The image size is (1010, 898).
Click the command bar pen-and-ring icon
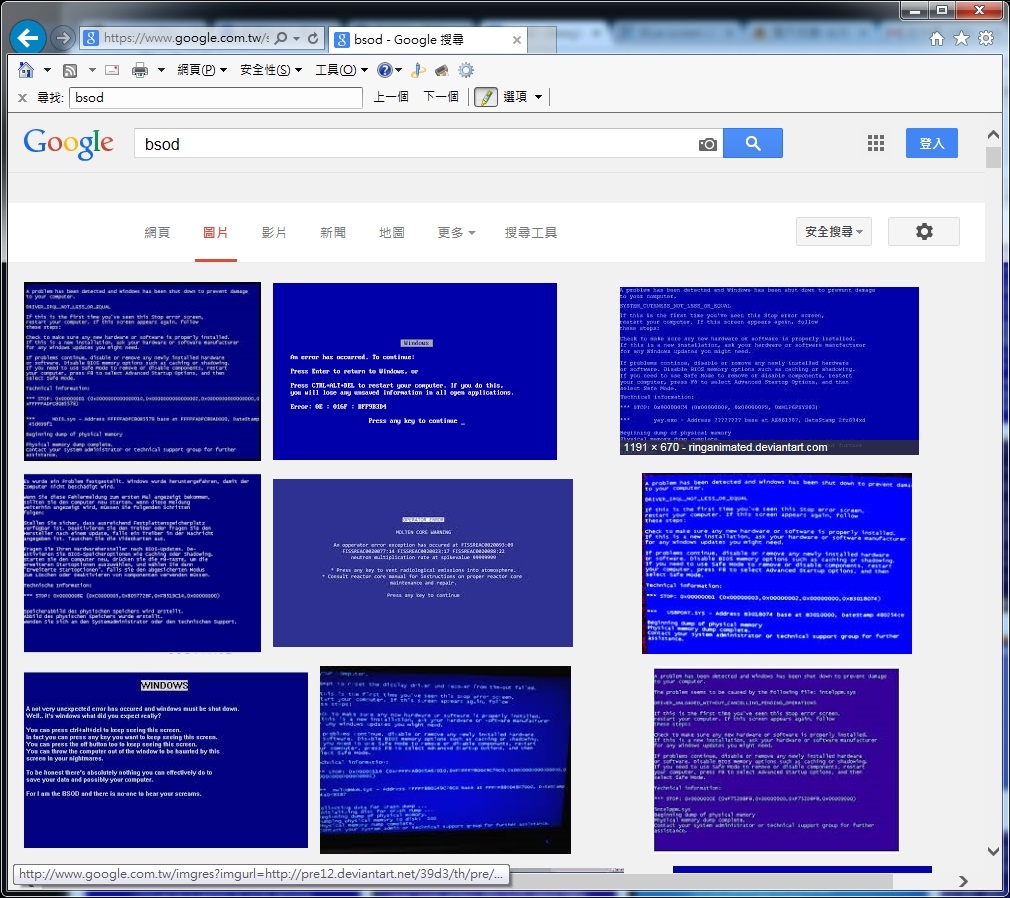click(x=418, y=70)
